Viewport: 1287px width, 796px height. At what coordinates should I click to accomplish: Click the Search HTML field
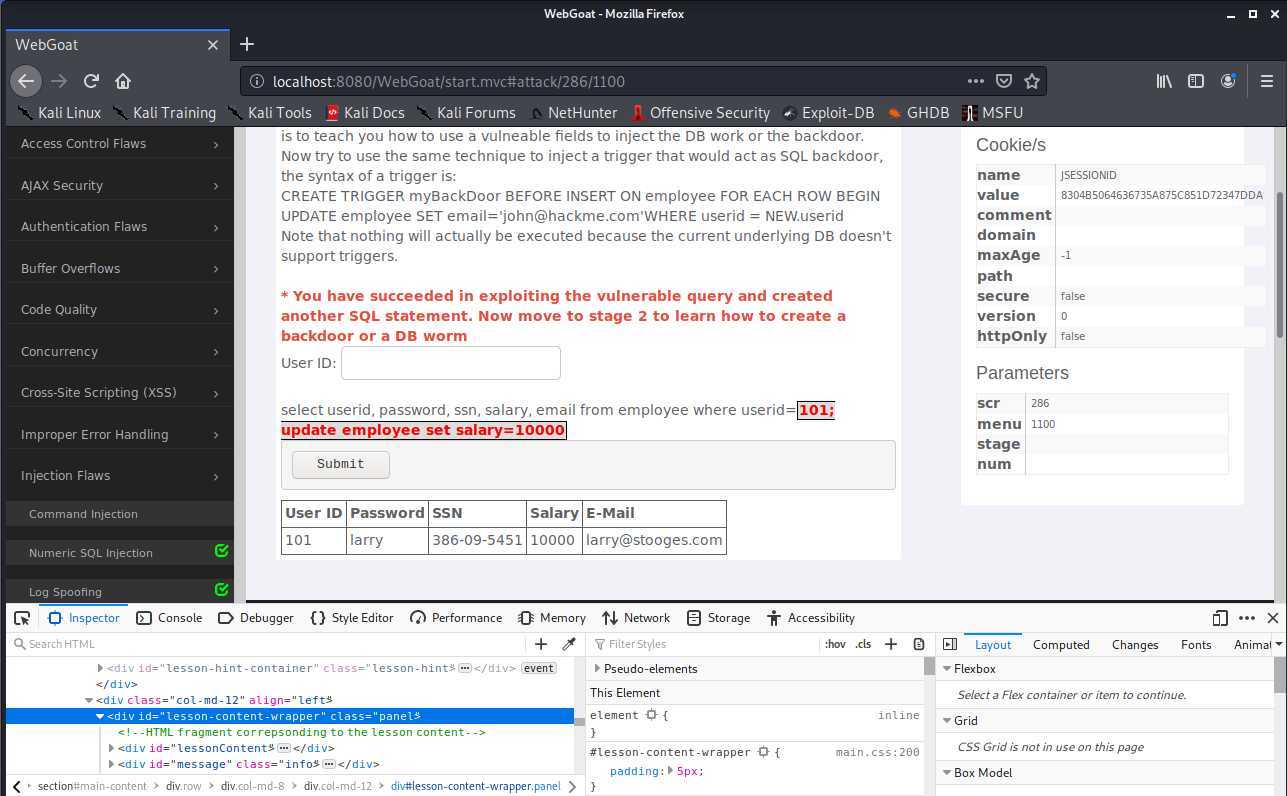[265, 644]
